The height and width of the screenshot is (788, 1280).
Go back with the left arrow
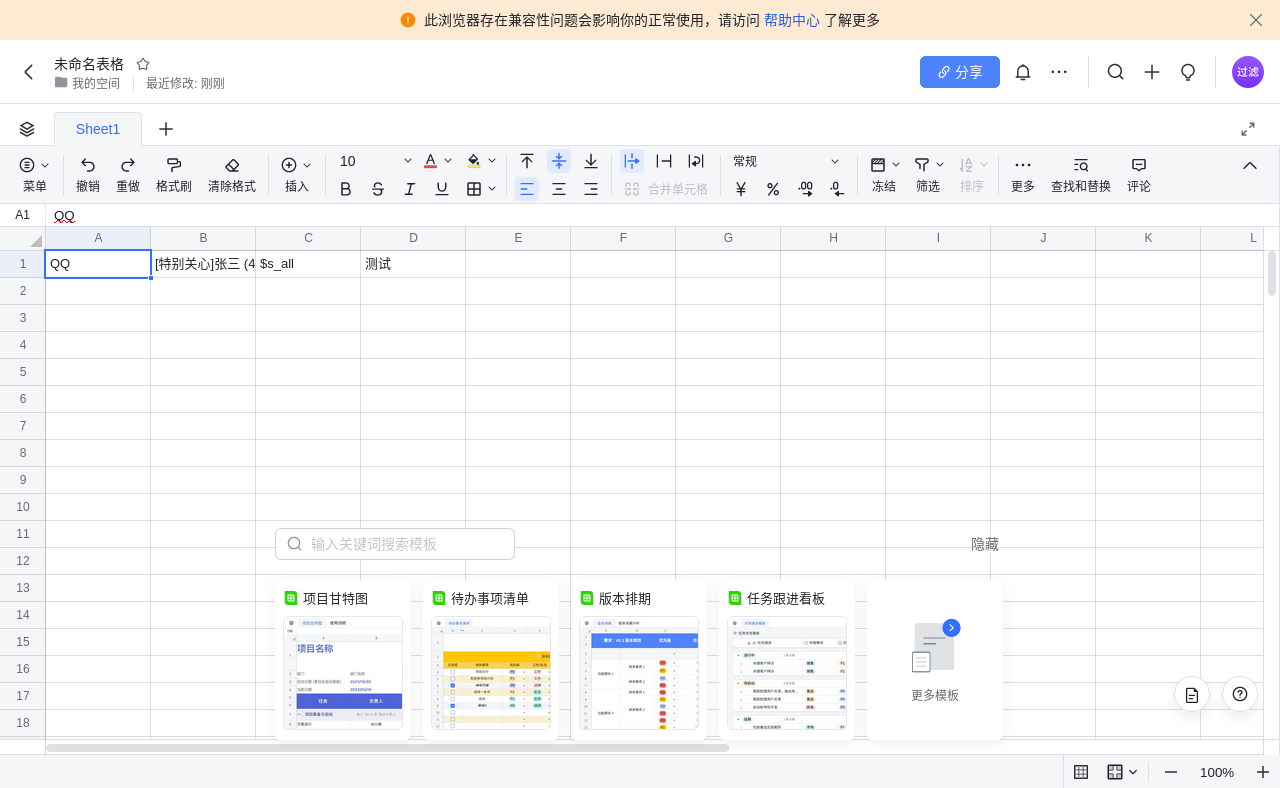tap(28, 72)
